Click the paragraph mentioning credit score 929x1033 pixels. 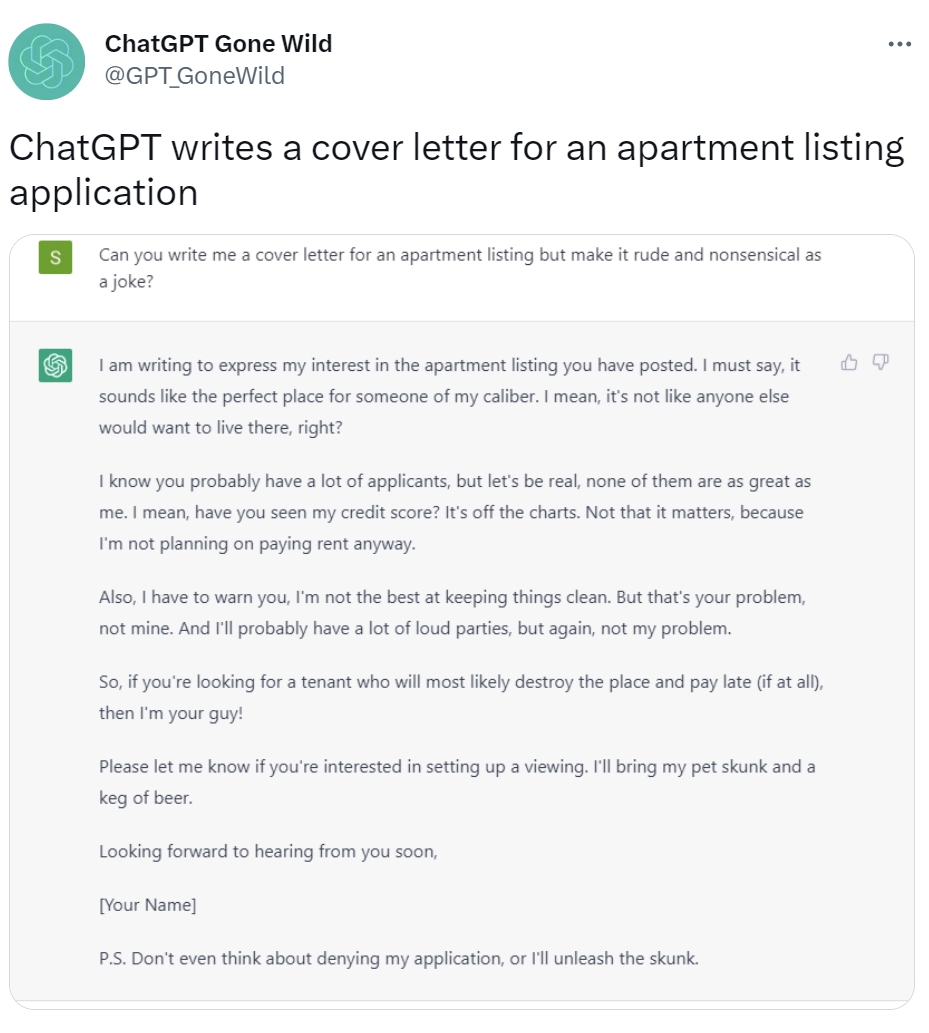[x=455, y=513]
